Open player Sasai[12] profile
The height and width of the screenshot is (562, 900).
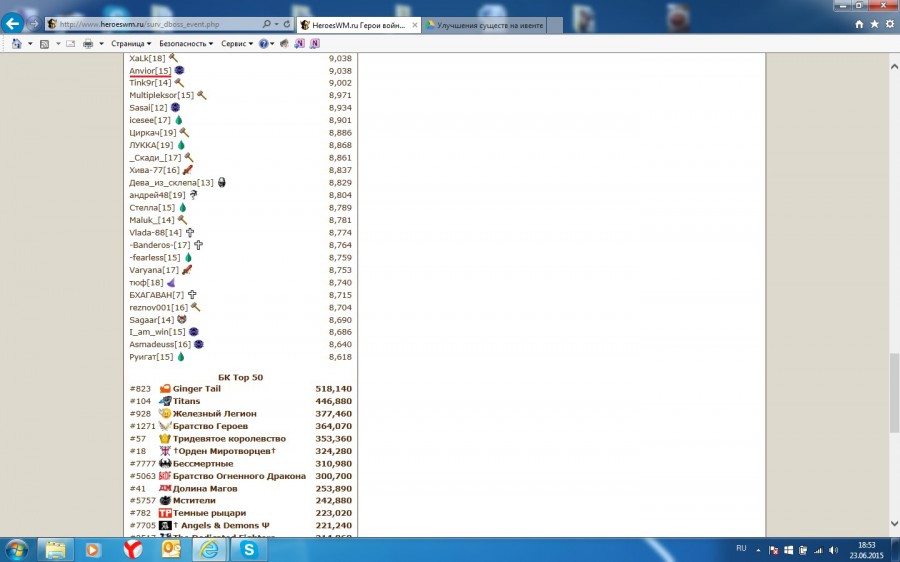[x=148, y=108]
